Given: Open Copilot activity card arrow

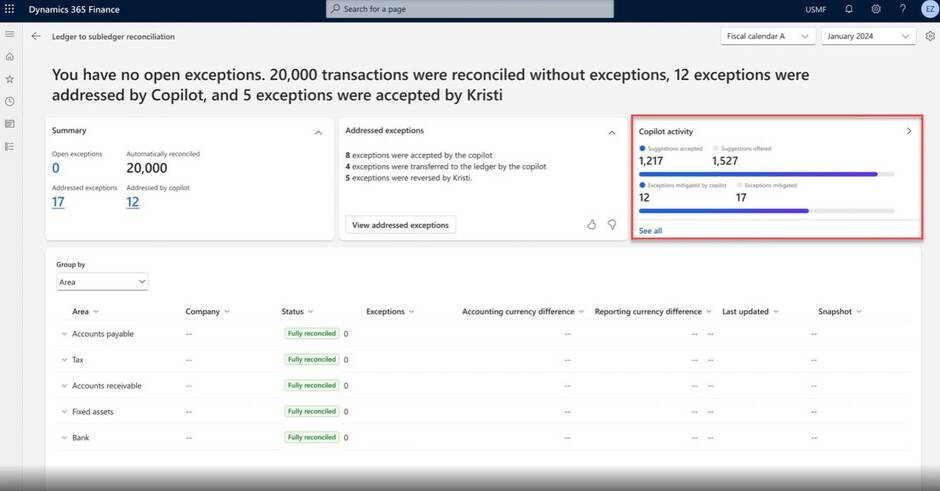Looking at the screenshot, I should point(909,131).
